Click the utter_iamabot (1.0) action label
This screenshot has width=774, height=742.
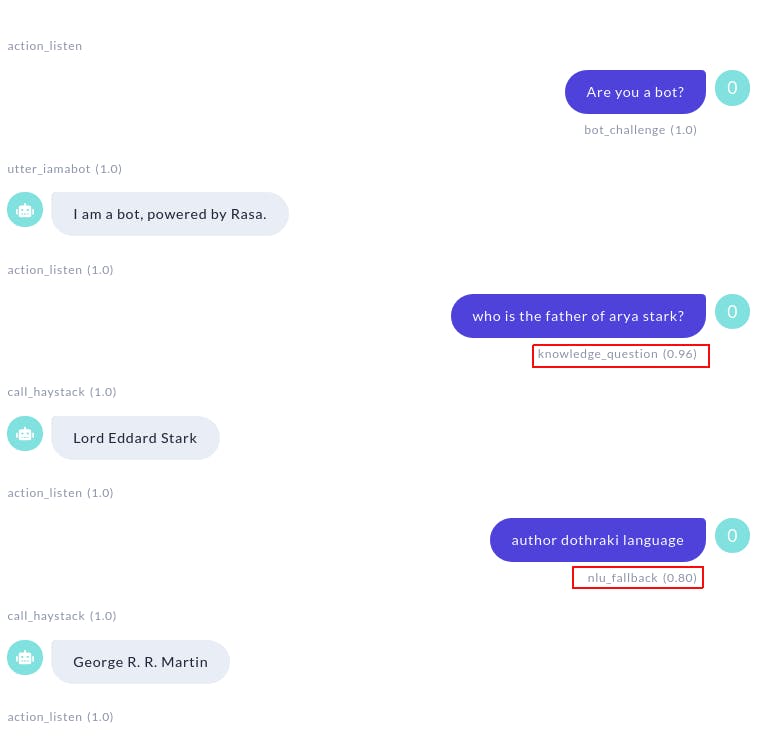[x=64, y=169]
